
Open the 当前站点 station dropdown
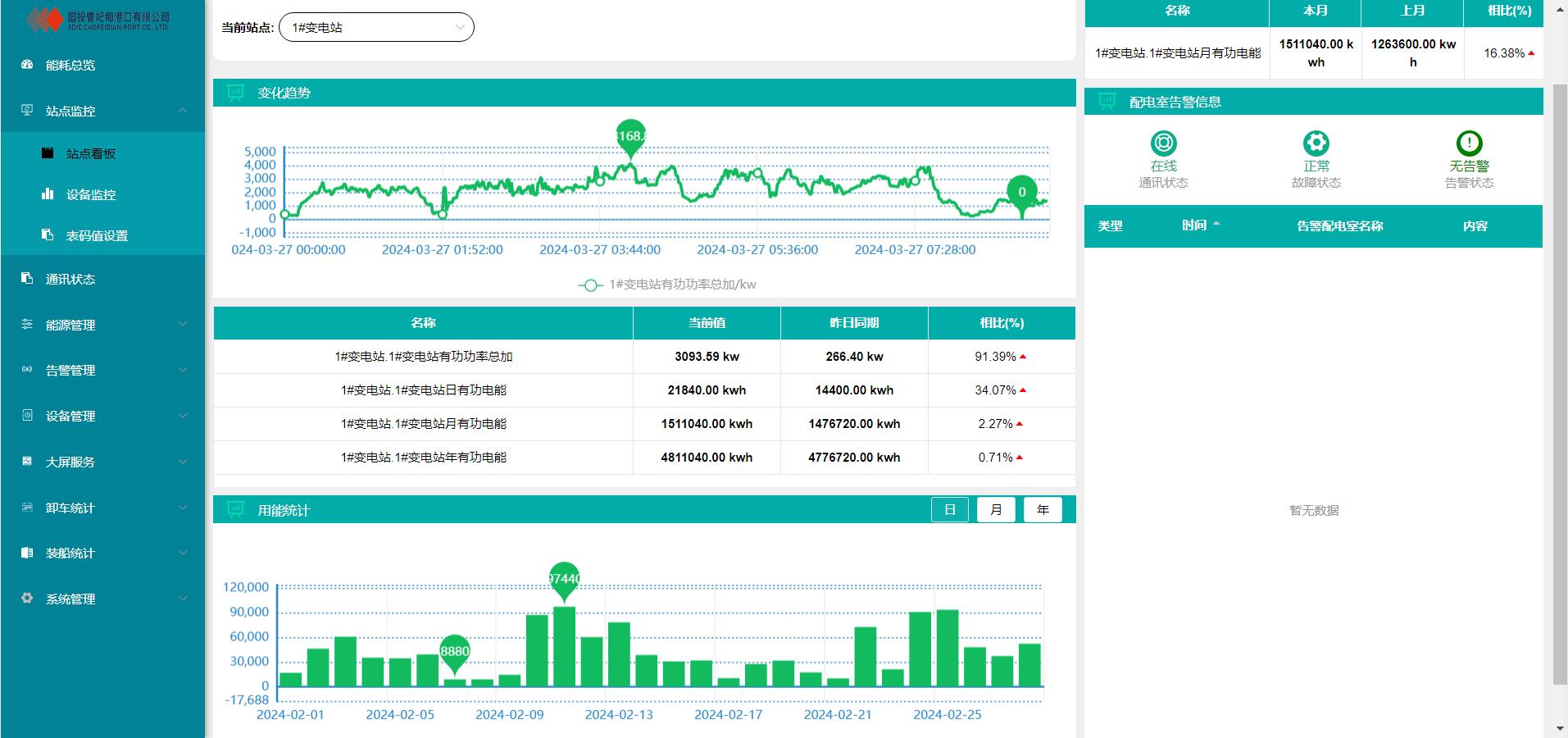pyautogui.click(x=376, y=27)
